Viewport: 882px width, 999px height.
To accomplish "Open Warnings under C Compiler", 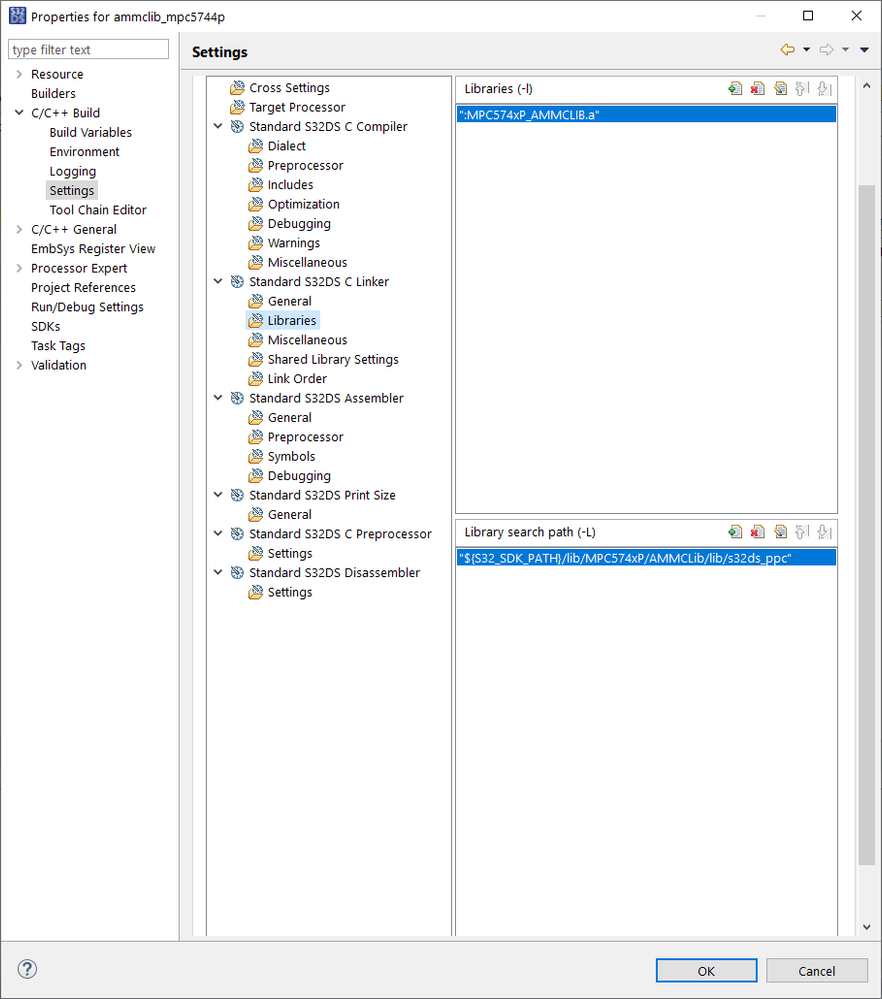I will [x=294, y=243].
